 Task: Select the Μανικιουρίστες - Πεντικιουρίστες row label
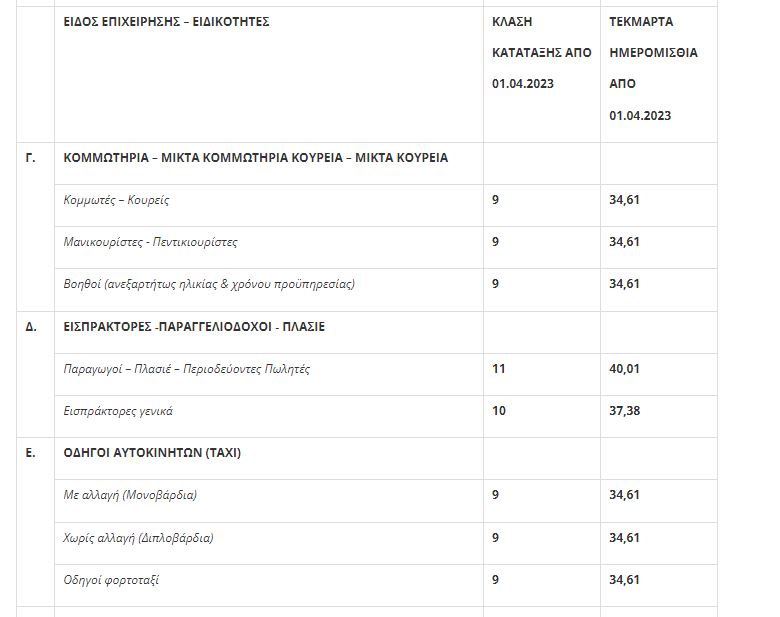pos(150,242)
